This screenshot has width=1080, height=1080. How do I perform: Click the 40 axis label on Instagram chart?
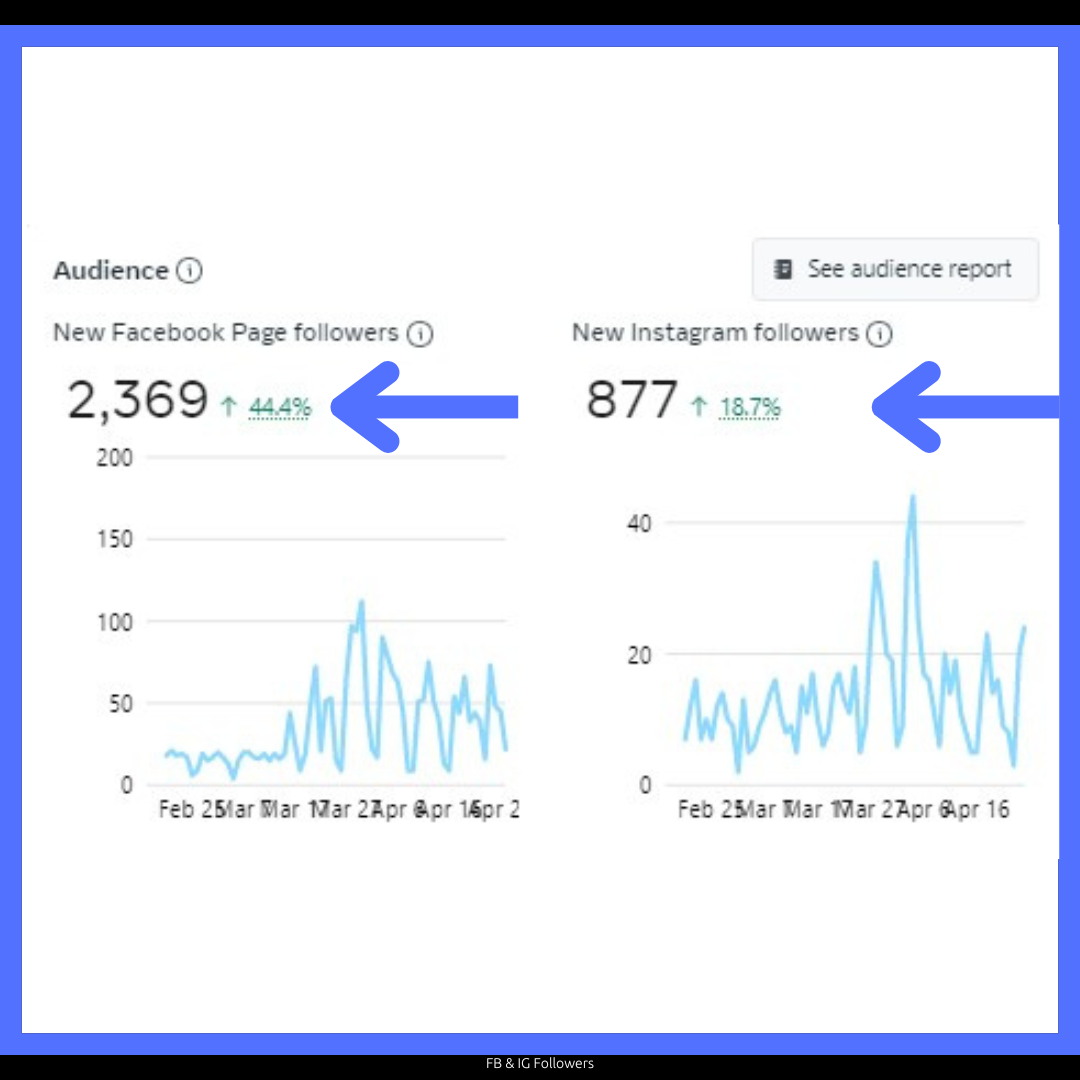(639, 523)
